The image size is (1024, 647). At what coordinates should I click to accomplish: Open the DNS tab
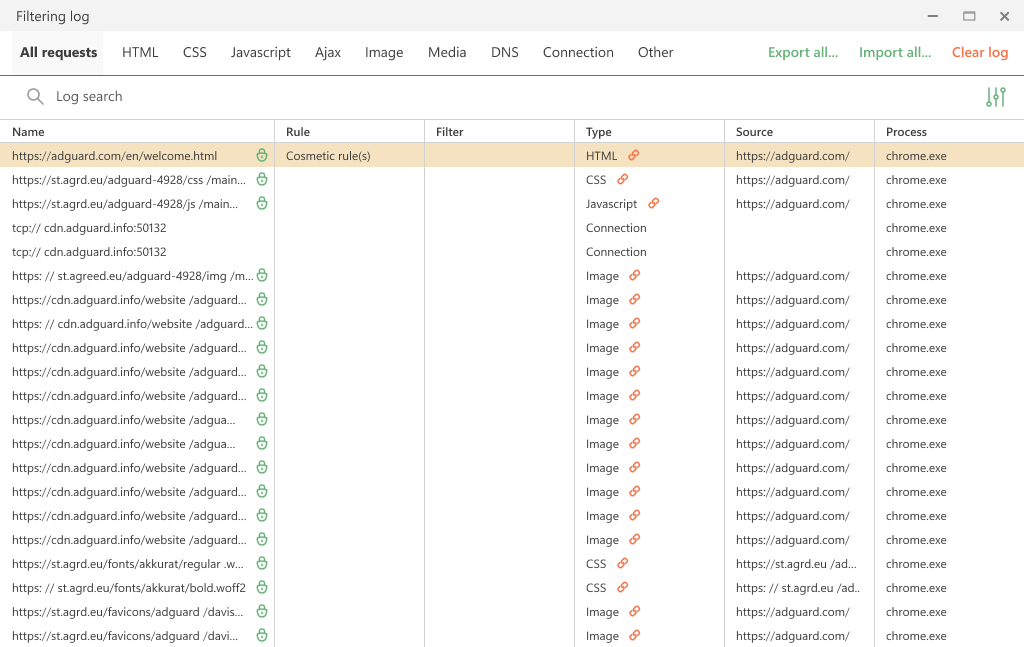tap(505, 52)
